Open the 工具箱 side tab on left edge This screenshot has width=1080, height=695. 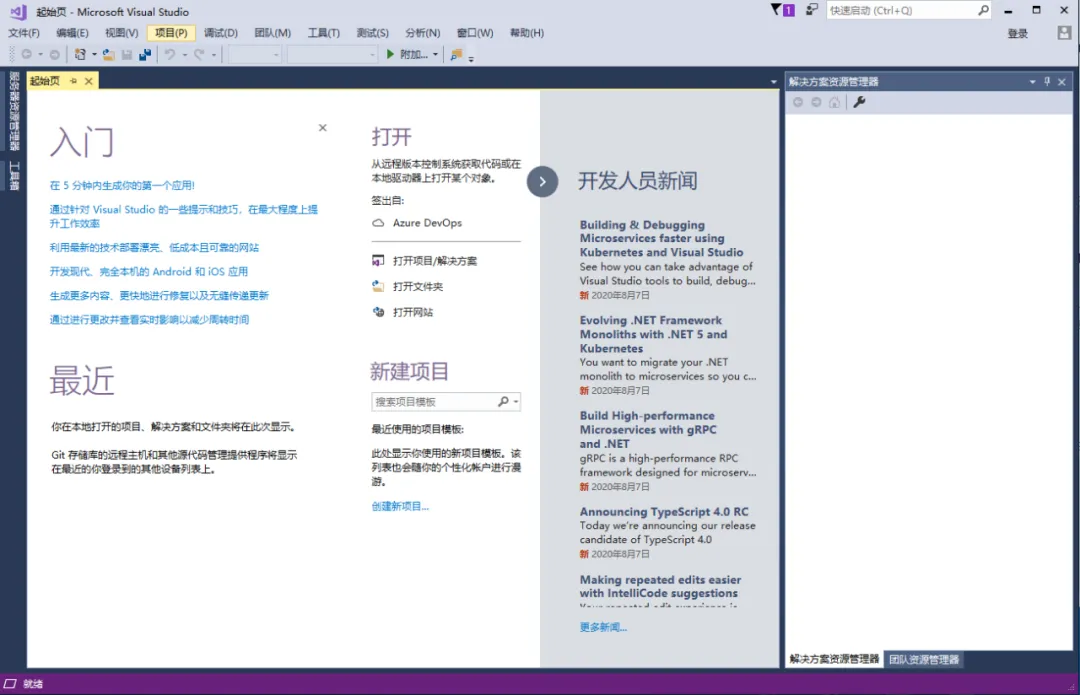point(14,176)
